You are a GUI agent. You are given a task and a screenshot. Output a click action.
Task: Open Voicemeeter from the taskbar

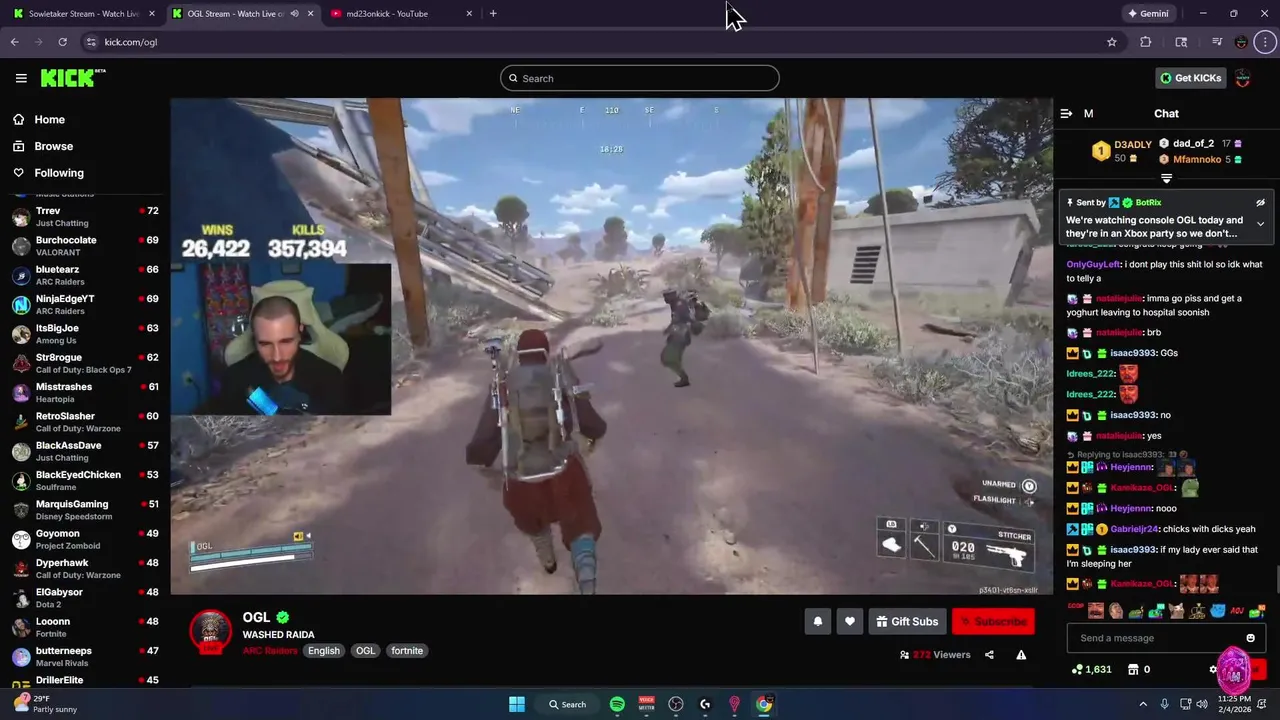tap(646, 704)
